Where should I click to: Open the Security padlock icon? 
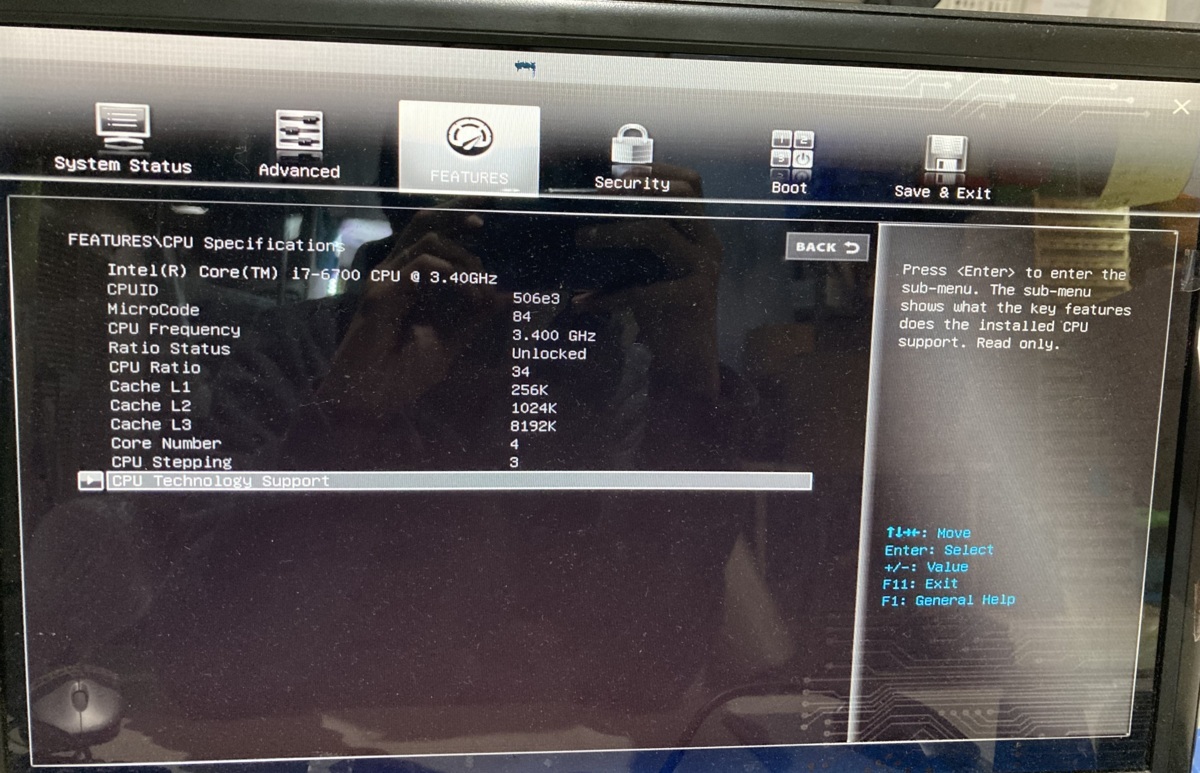631,146
